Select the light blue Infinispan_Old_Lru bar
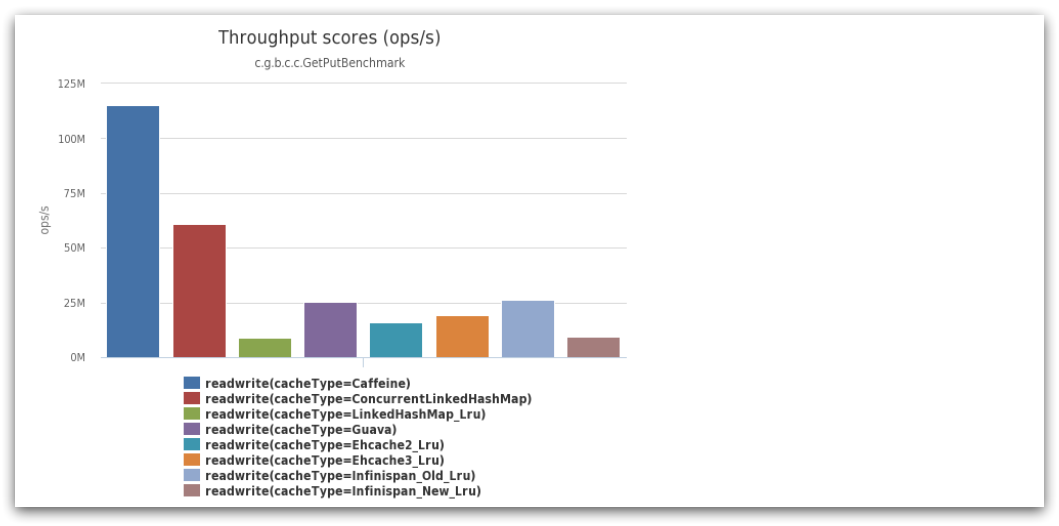1059x526 pixels. click(527, 329)
